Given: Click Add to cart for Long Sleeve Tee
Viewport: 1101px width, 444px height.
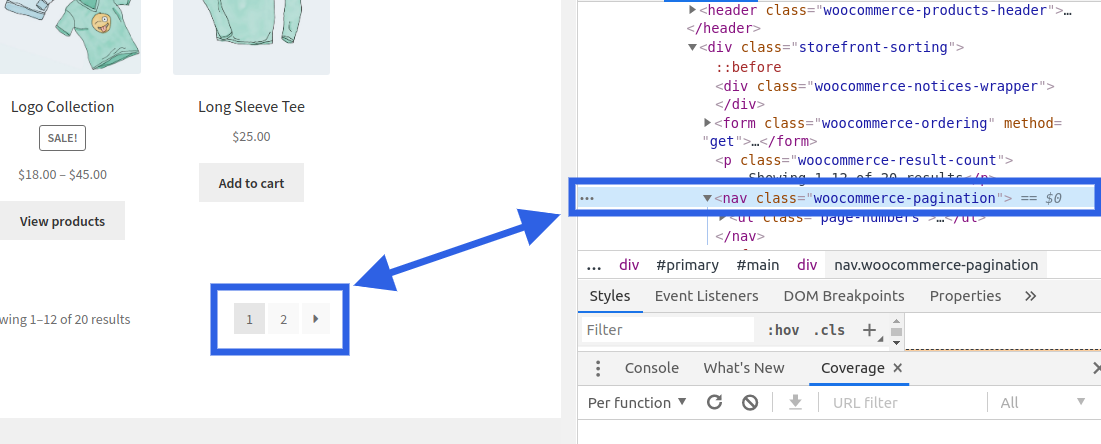Looking at the screenshot, I should (251, 183).
